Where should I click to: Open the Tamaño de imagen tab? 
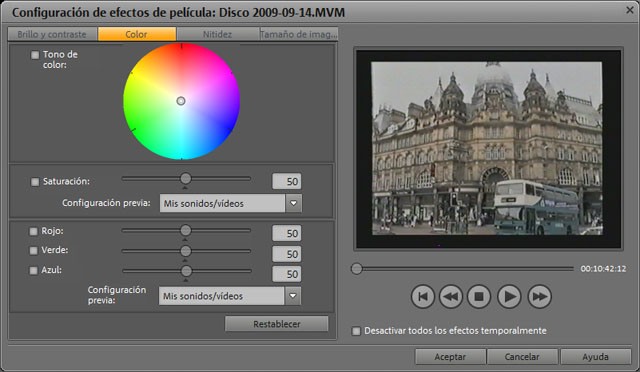(x=299, y=34)
